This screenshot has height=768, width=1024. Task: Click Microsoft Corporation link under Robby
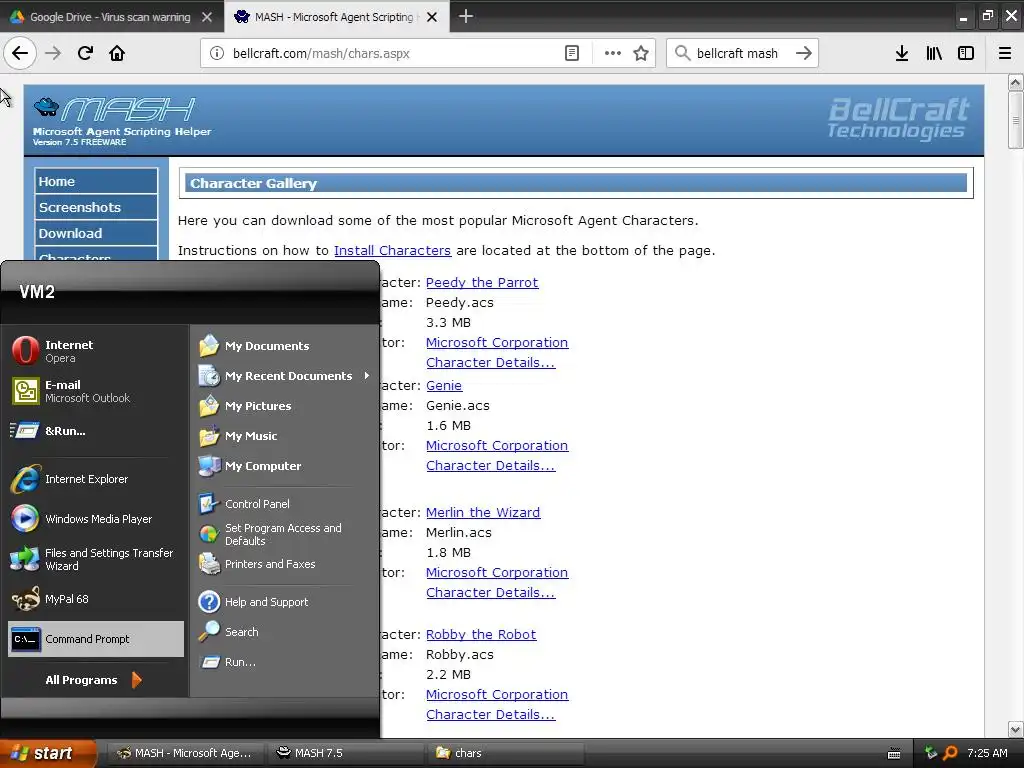tap(497, 695)
